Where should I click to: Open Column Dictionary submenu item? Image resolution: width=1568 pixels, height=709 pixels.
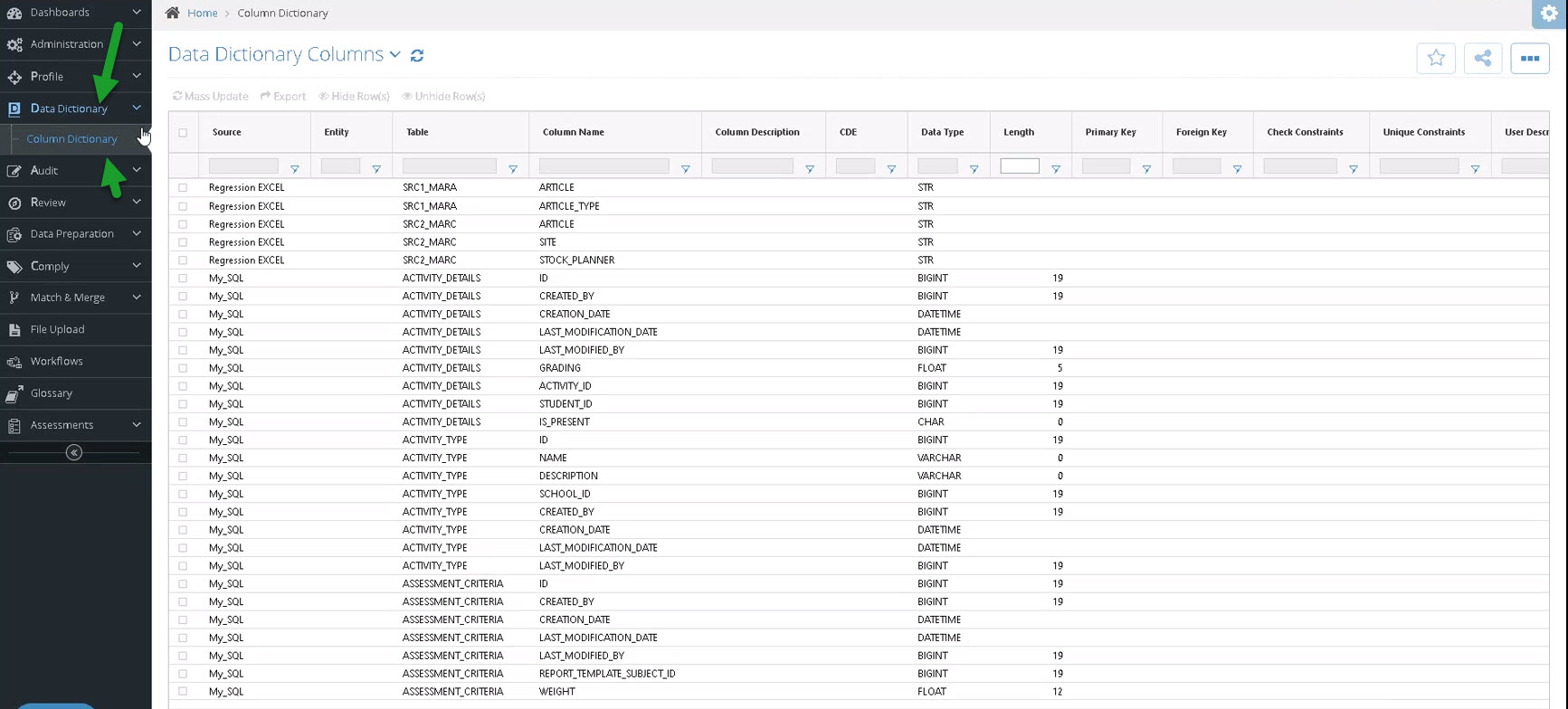71,139
